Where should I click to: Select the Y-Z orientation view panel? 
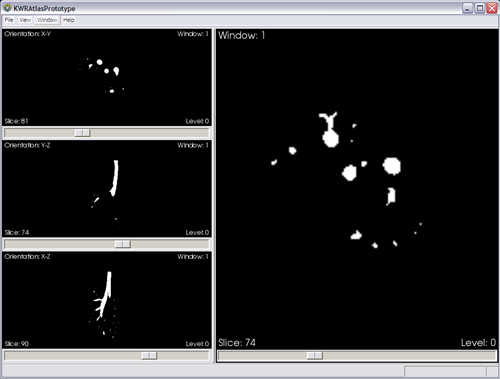[x=107, y=189]
